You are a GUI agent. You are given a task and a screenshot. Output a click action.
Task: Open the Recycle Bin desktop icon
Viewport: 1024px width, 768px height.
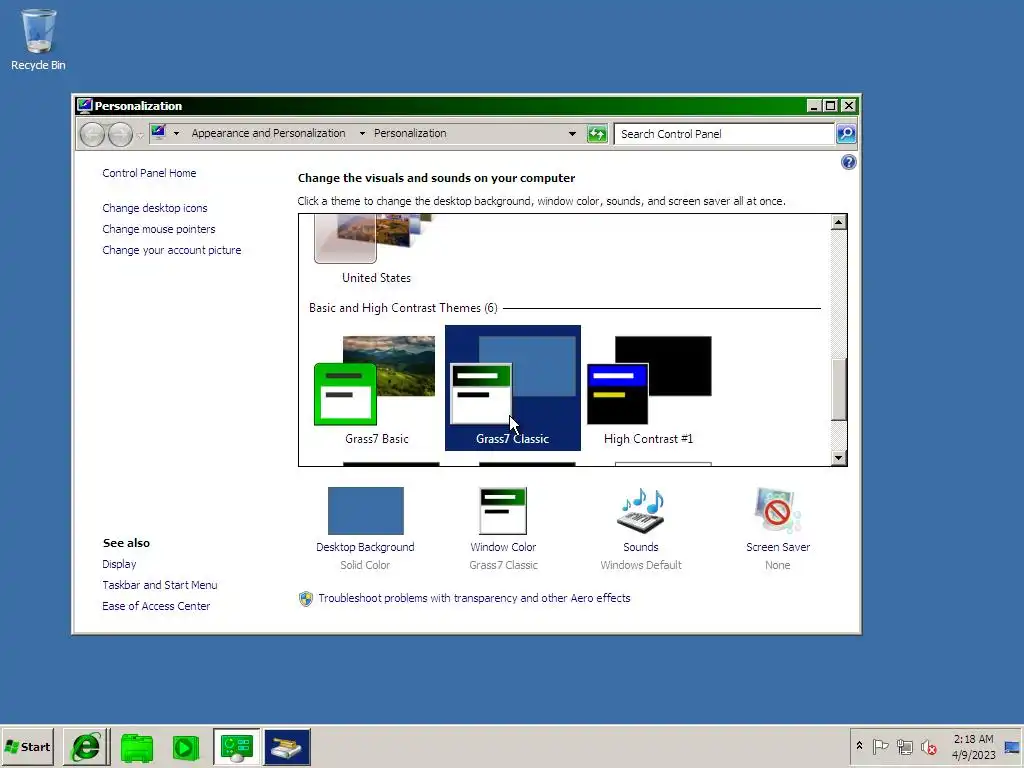pos(38,39)
